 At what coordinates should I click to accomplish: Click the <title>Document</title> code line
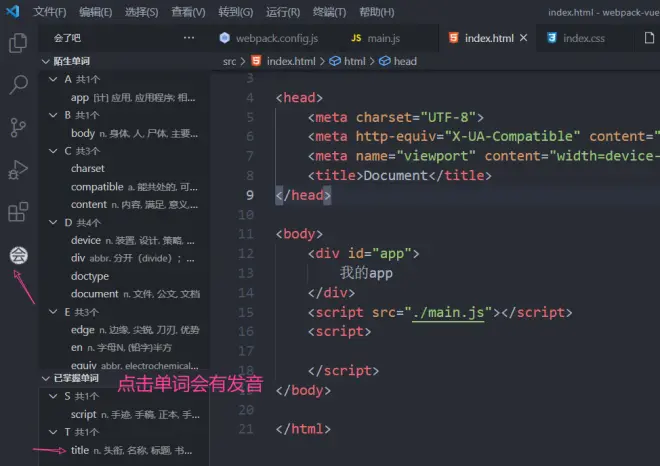tap(399, 176)
